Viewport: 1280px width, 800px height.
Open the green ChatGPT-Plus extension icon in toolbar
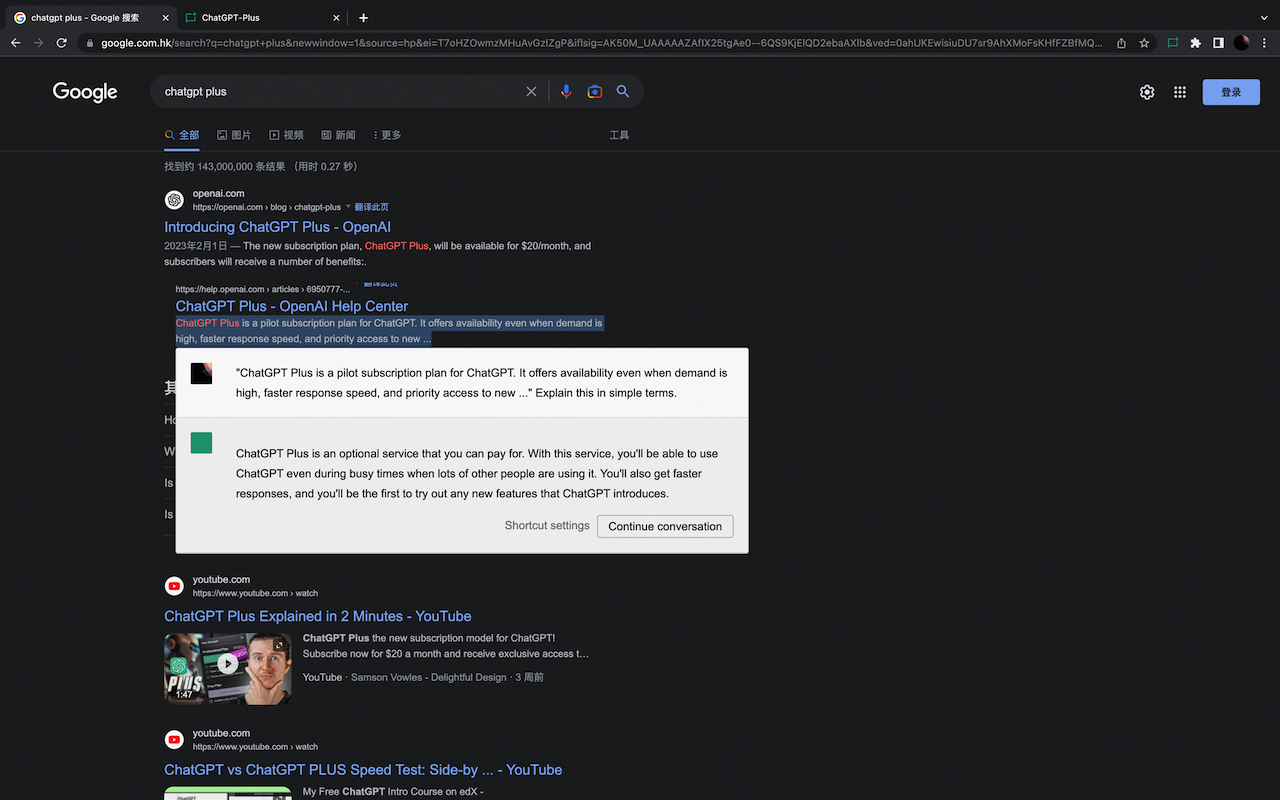coord(1172,43)
